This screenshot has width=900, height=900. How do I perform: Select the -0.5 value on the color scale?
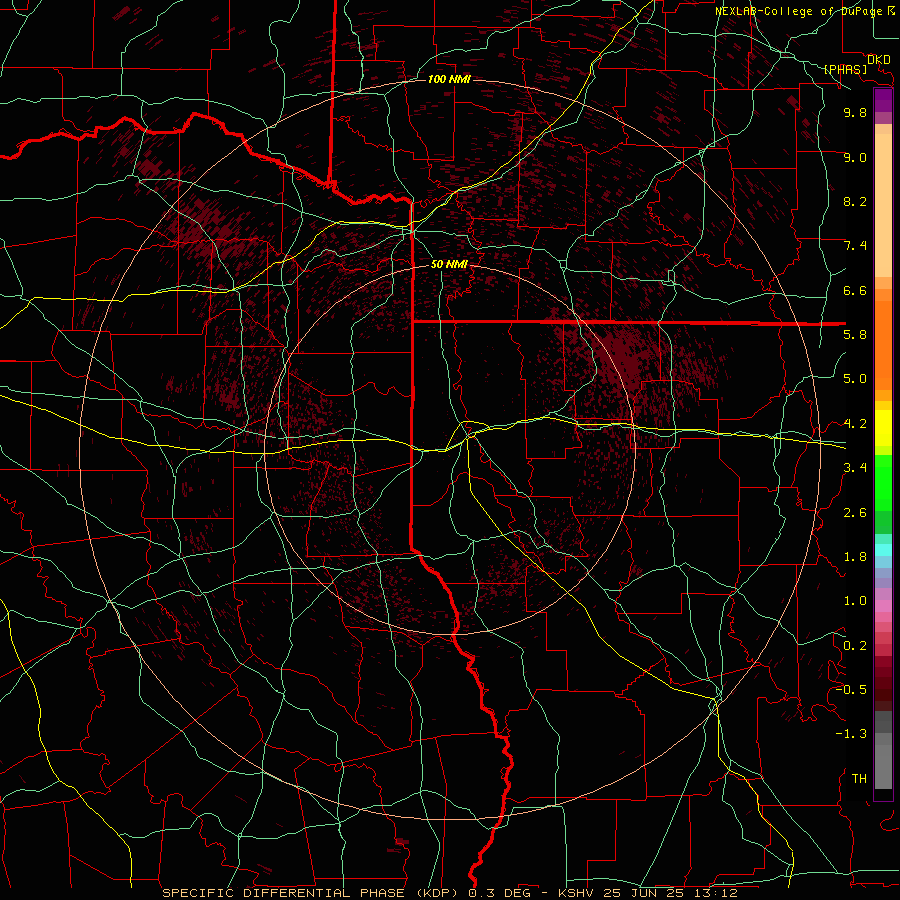[x=851, y=689]
